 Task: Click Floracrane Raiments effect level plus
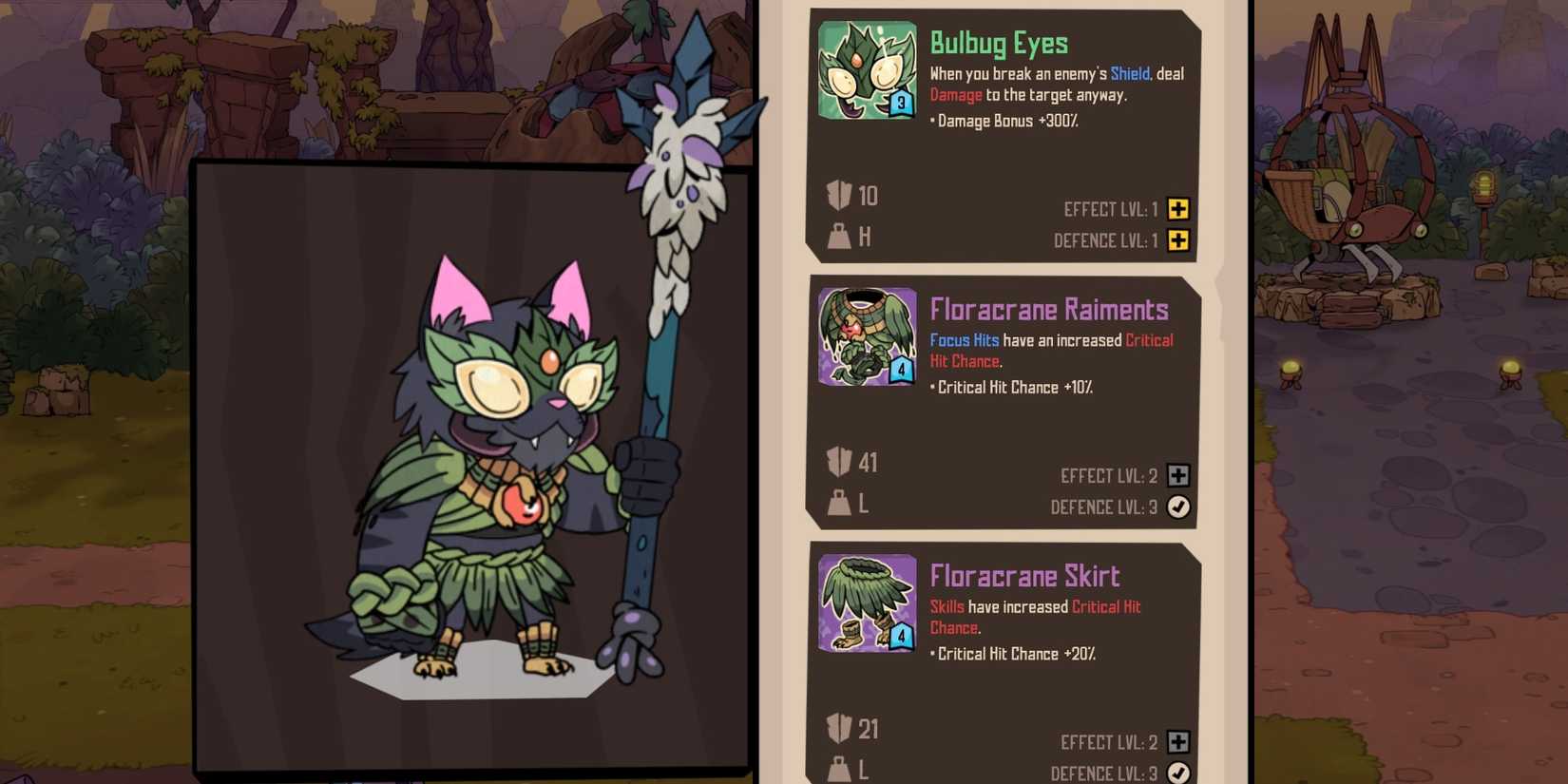(1178, 475)
